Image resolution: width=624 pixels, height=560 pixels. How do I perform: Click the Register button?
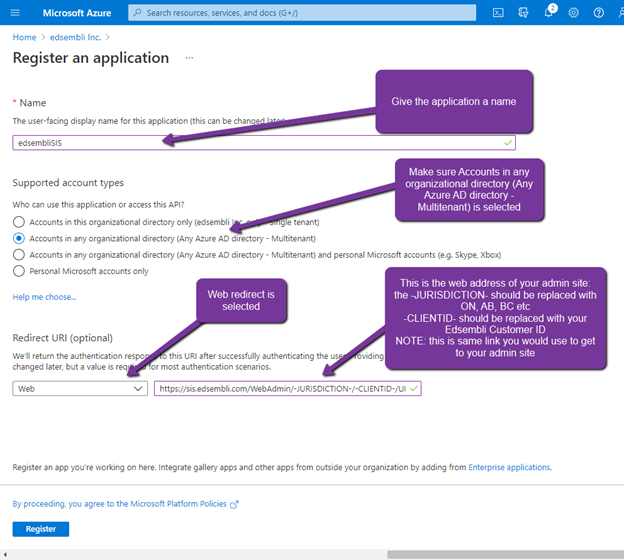tap(41, 529)
